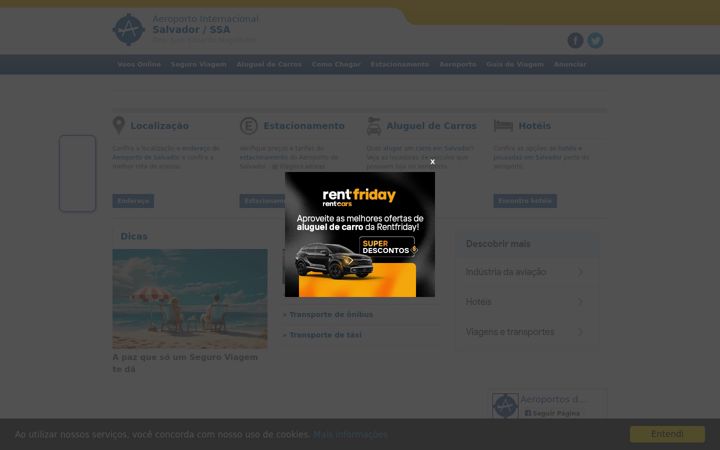Click Aeroporto Internacional Salvador / SSA title

tap(205, 24)
